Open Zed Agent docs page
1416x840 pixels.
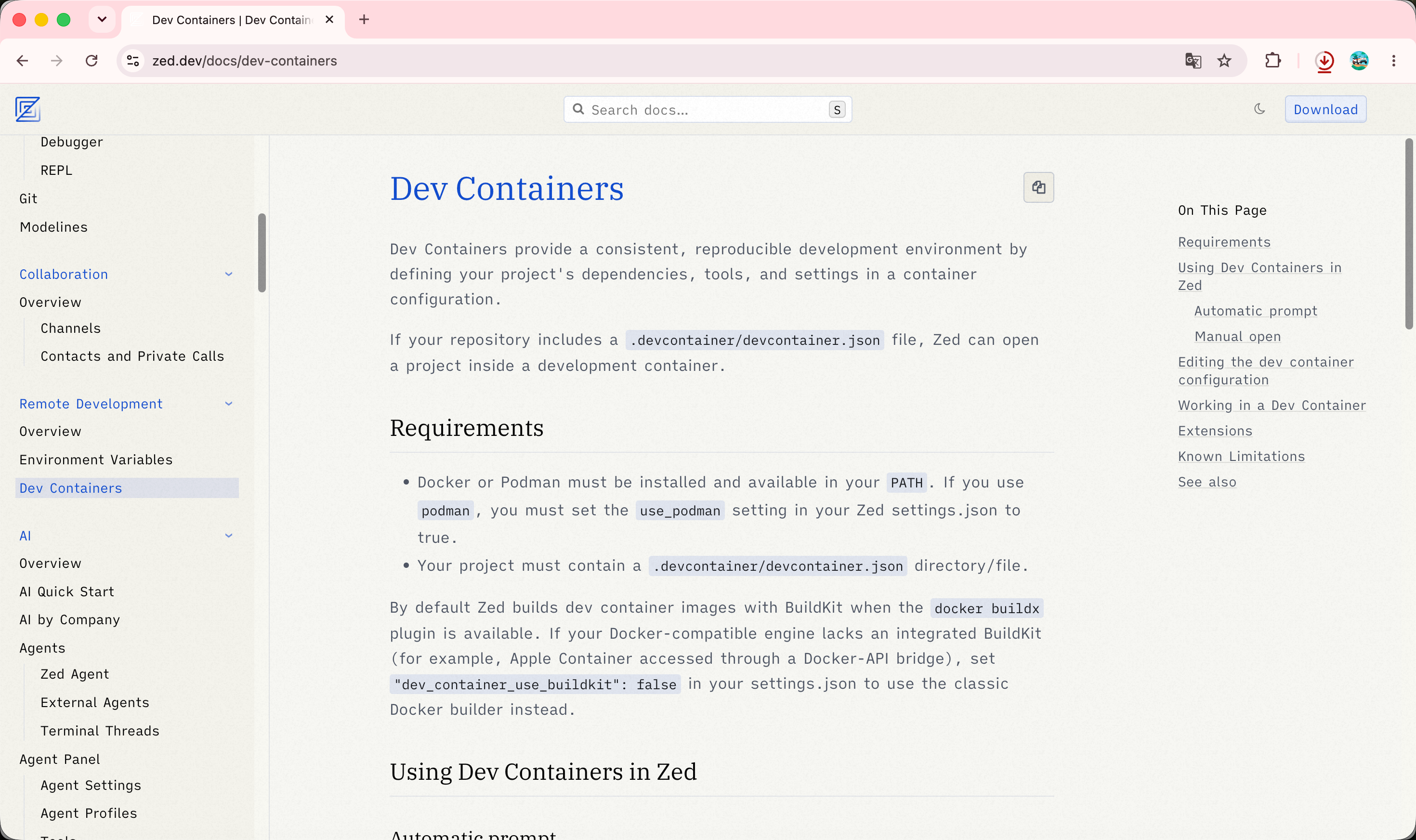pos(75,674)
